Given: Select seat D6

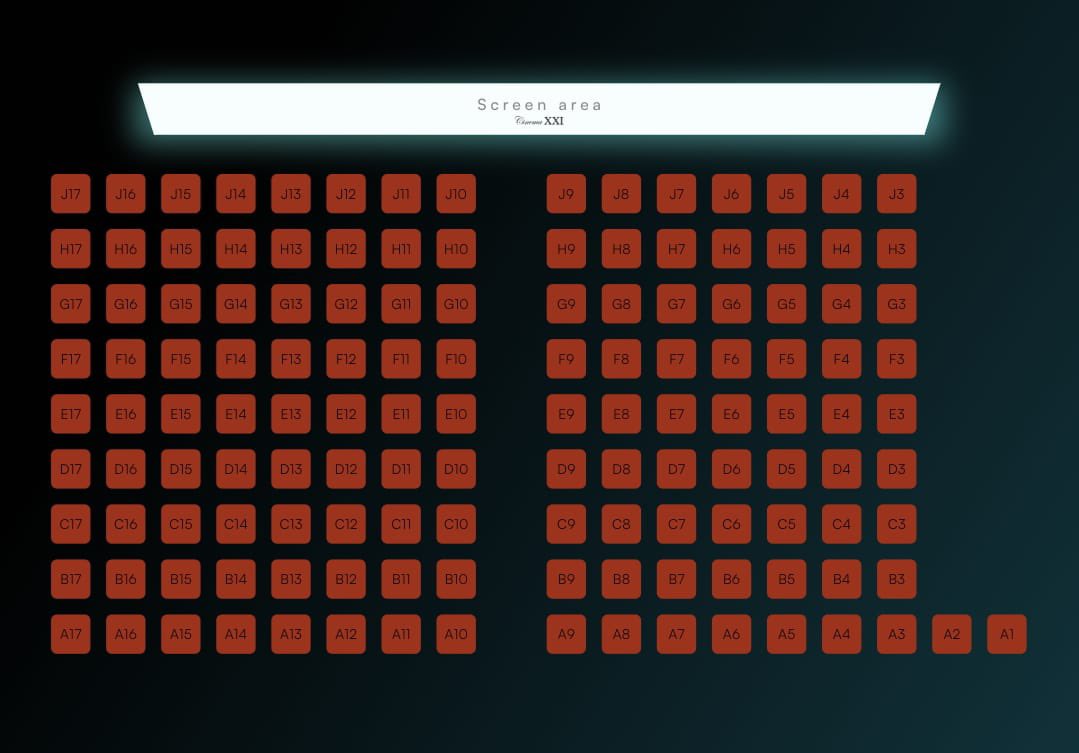Looking at the screenshot, I should (x=731, y=469).
